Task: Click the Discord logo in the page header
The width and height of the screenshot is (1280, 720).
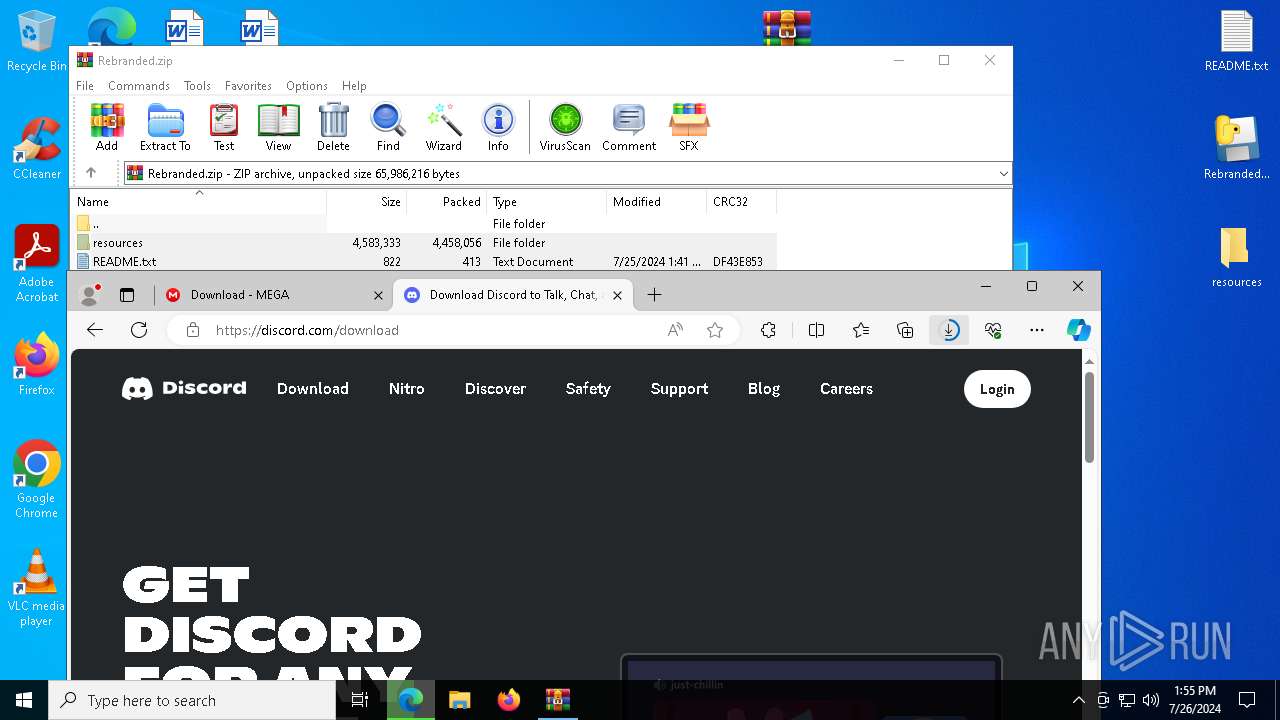Action: coord(184,388)
